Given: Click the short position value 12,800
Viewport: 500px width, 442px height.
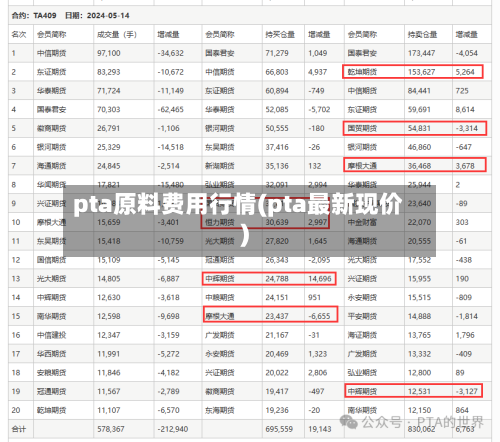Looking at the screenshot, I should tap(419, 373).
